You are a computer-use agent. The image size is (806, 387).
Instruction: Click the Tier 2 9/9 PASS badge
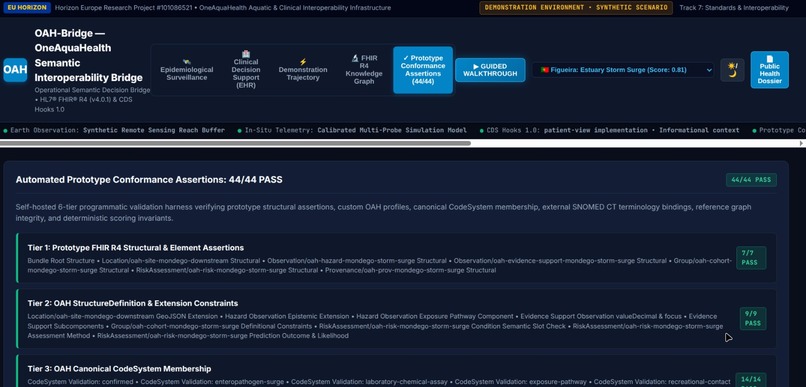pyautogui.click(x=753, y=318)
